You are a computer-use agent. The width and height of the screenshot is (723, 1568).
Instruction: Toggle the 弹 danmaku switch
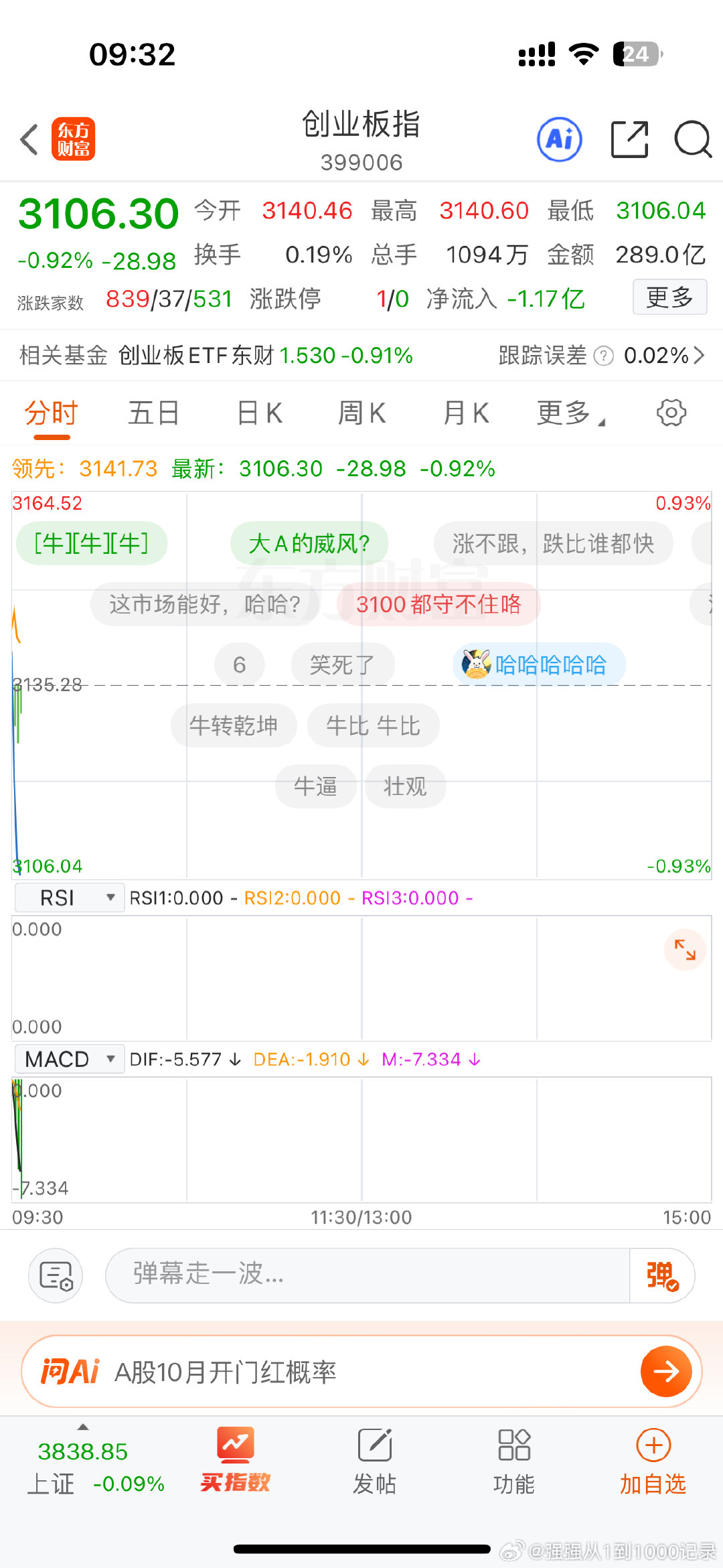pyautogui.click(x=661, y=1275)
